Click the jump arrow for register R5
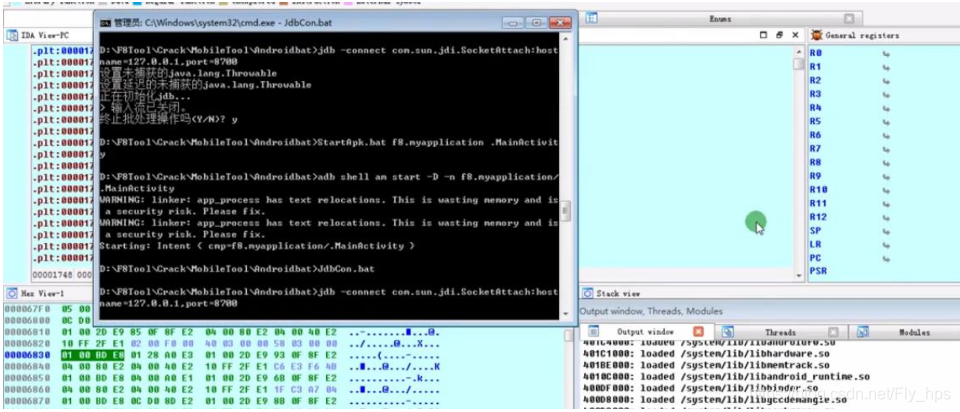 coord(885,121)
